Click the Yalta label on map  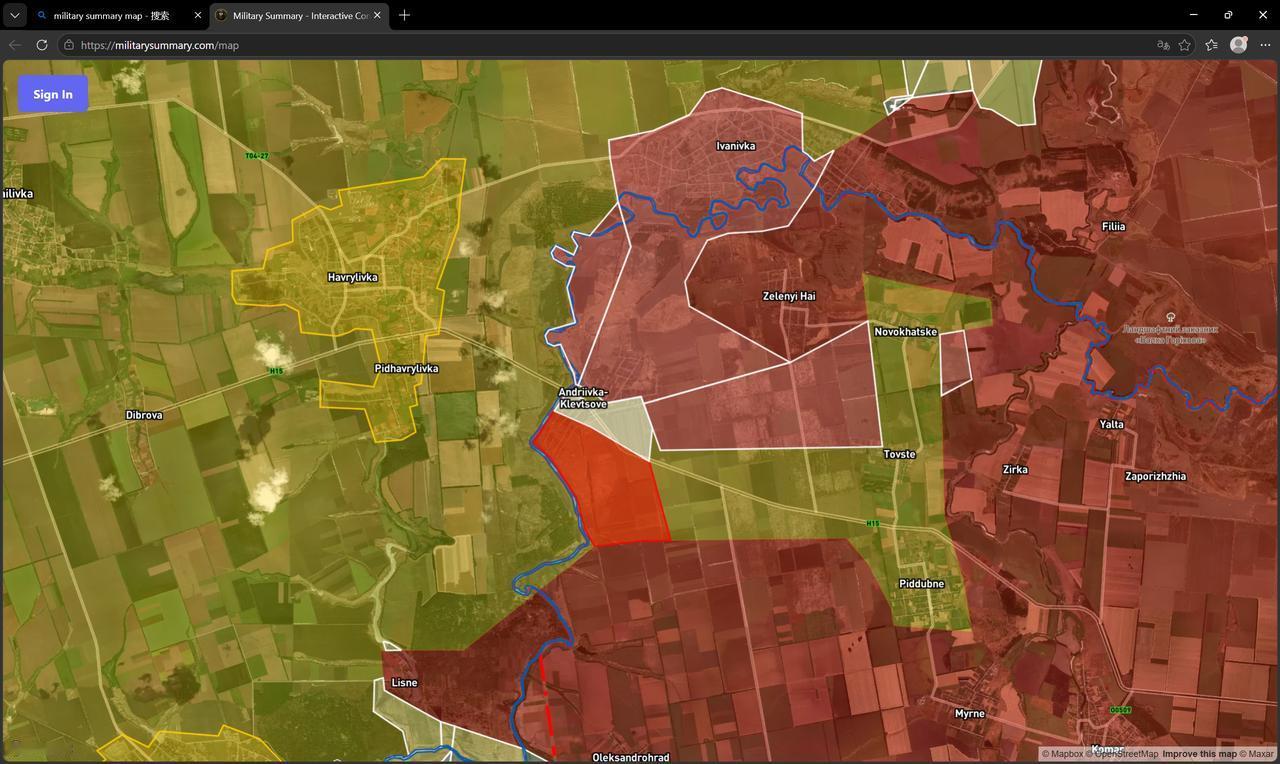click(x=1111, y=424)
